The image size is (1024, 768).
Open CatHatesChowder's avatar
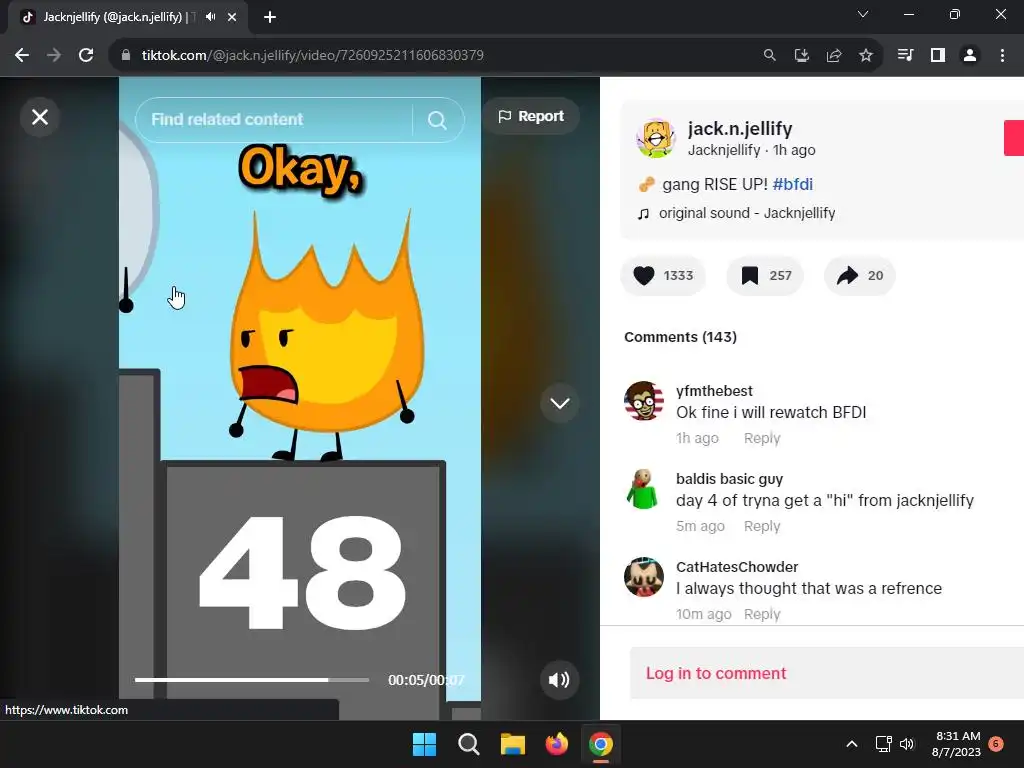(644, 577)
